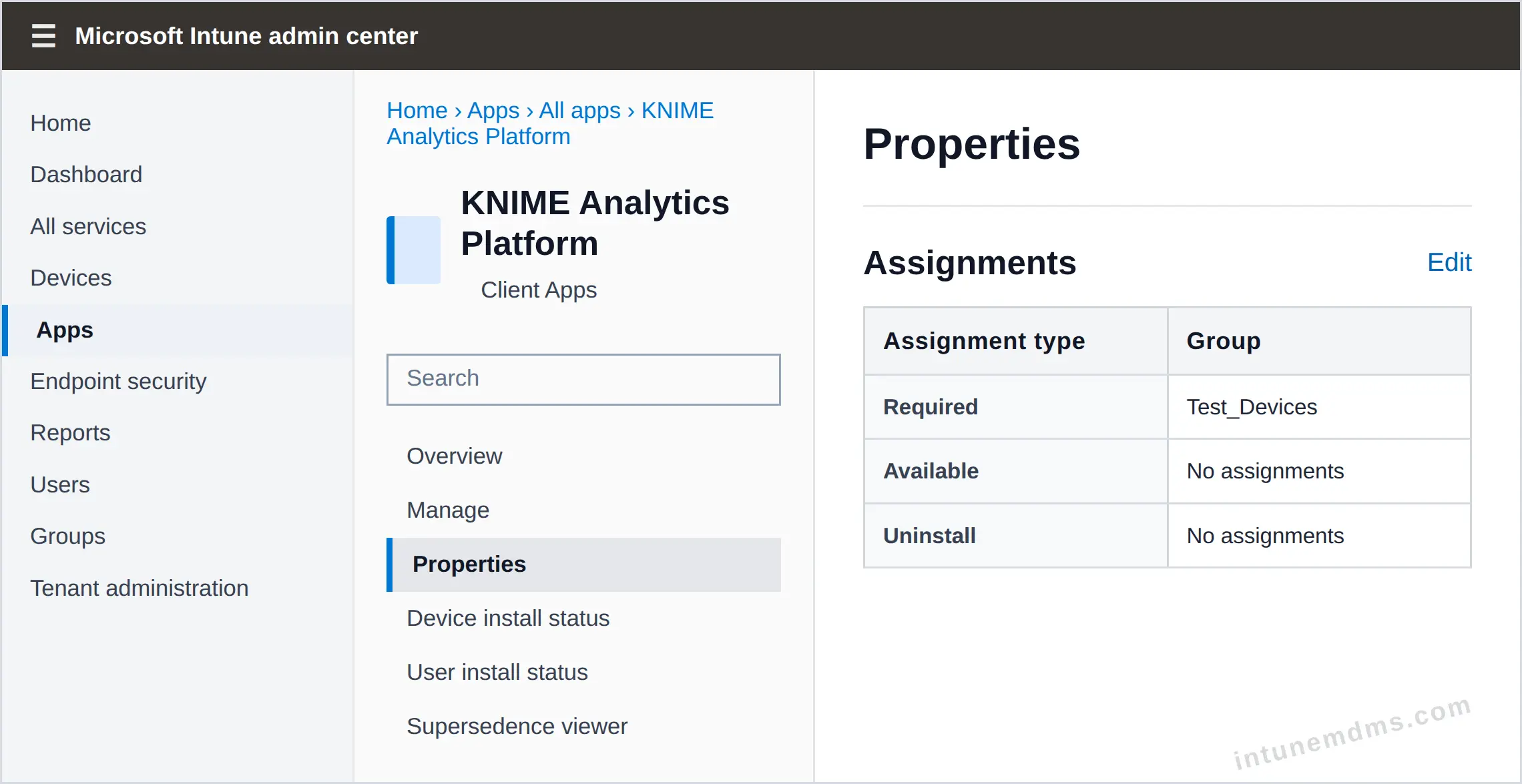Open Groups in the sidebar
1522x784 pixels.
coord(68,536)
